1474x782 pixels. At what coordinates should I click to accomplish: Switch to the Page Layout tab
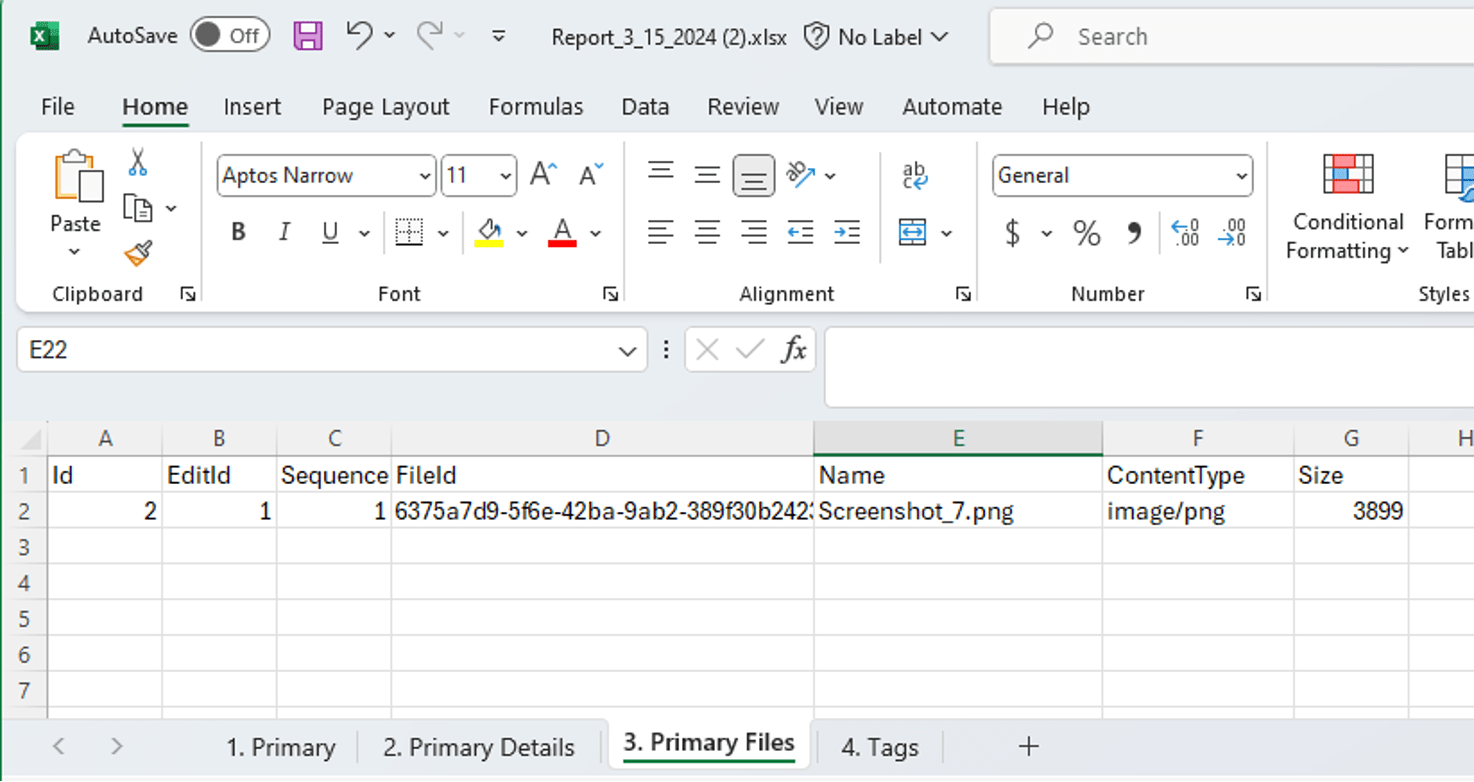(386, 107)
